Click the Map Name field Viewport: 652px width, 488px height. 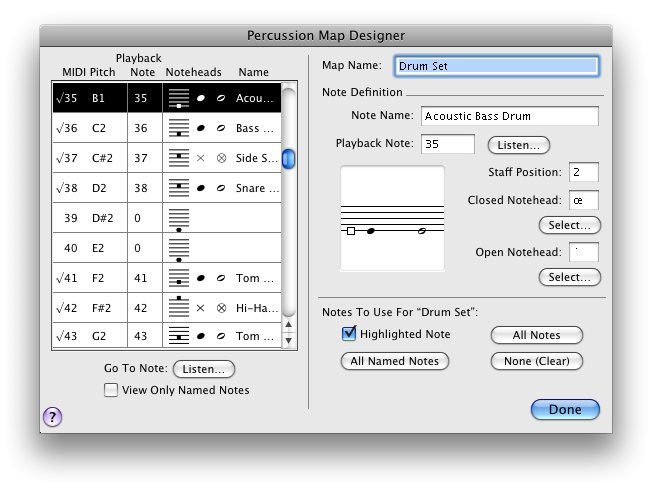[x=496, y=66]
